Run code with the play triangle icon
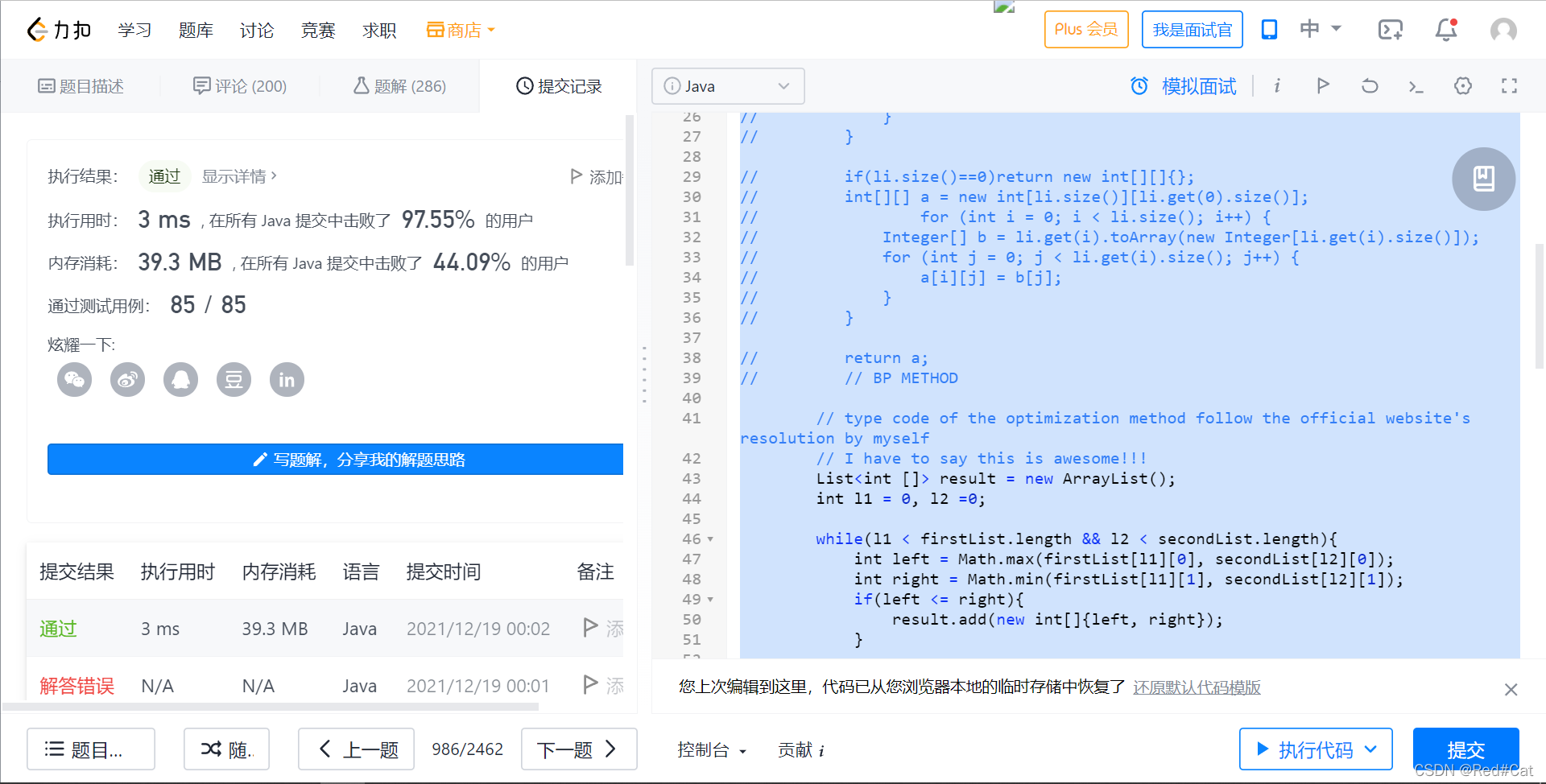The height and width of the screenshot is (784, 1546). click(1323, 85)
